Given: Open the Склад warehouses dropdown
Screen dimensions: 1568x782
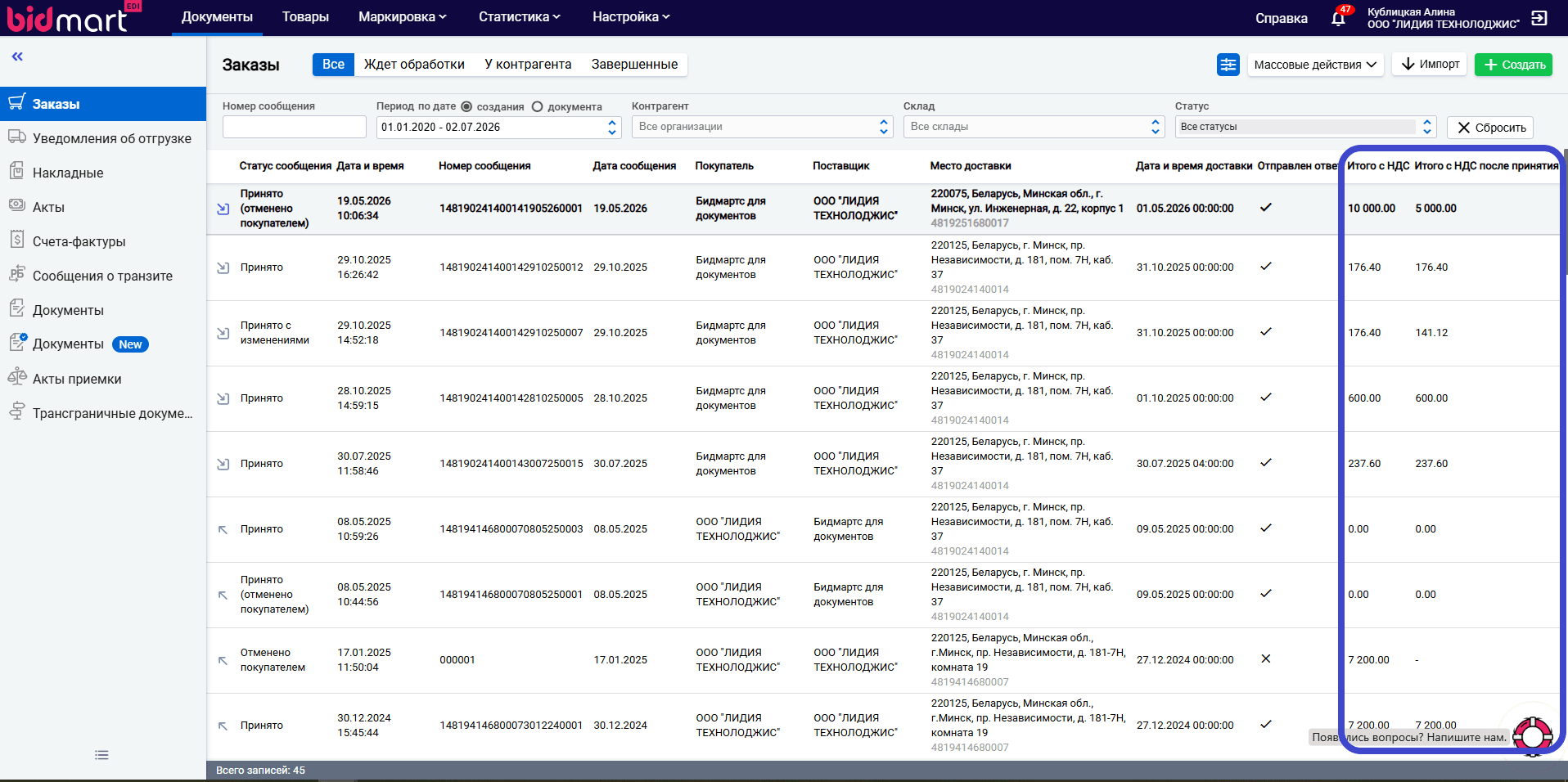Looking at the screenshot, I should [x=1034, y=127].
